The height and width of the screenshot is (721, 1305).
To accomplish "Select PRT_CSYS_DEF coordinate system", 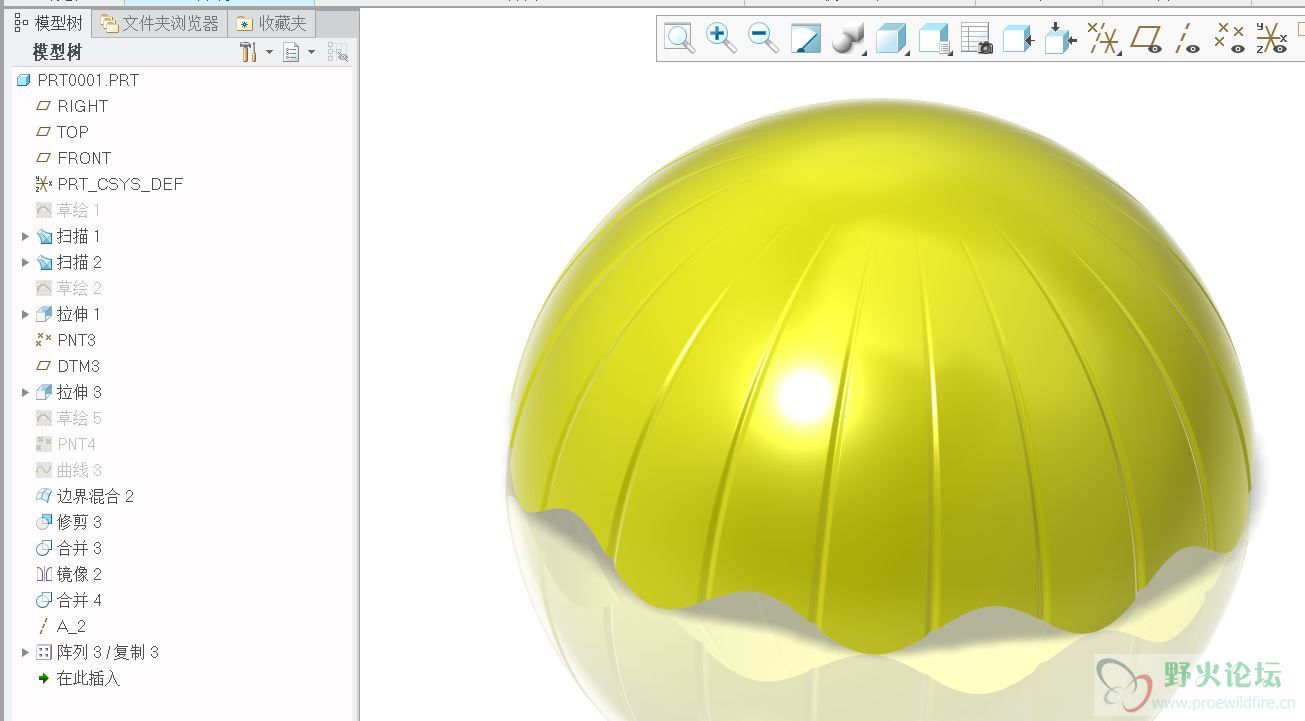I will tap(110, 184).
